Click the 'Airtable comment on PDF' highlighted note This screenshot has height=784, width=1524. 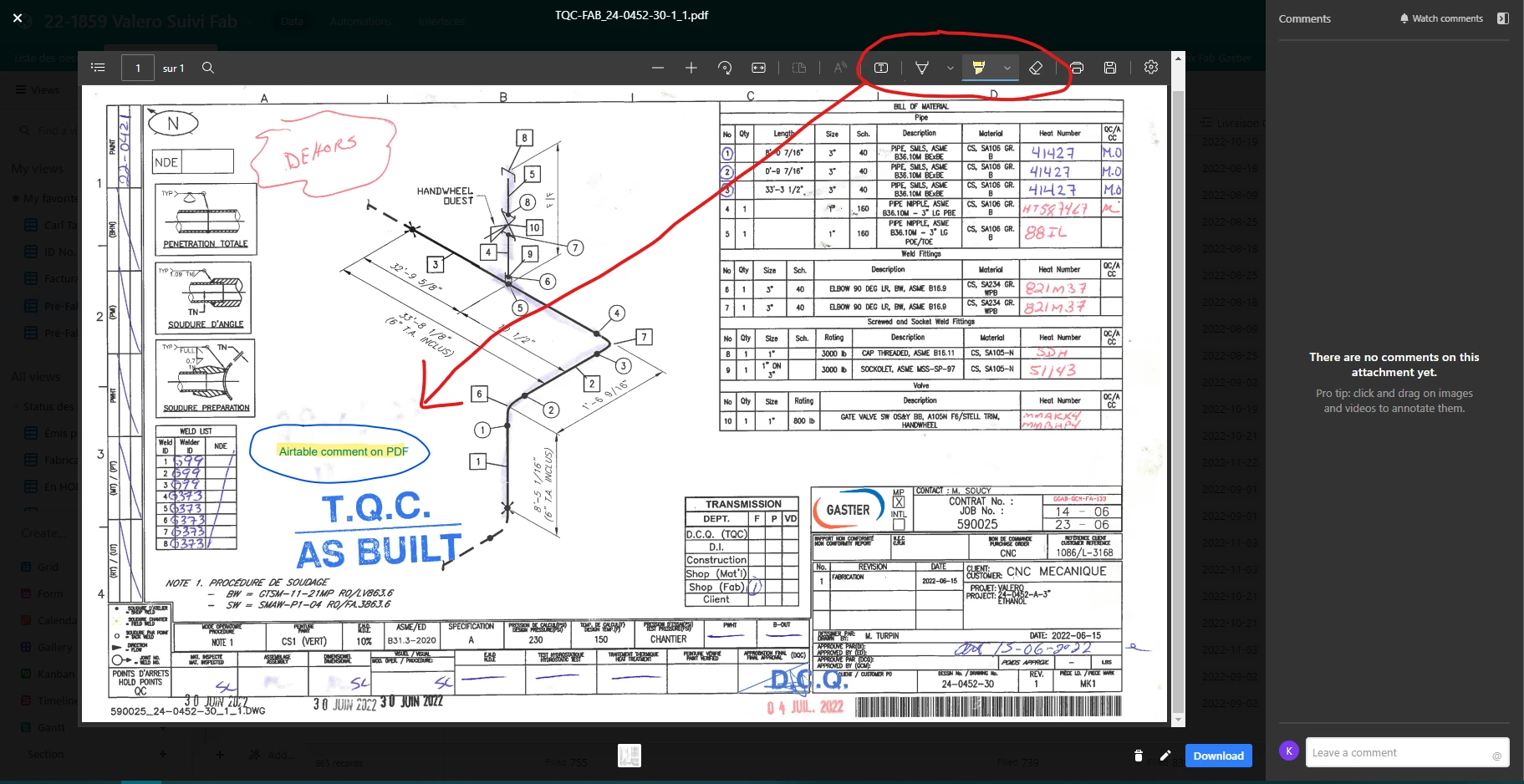click(x=344, y=451)
